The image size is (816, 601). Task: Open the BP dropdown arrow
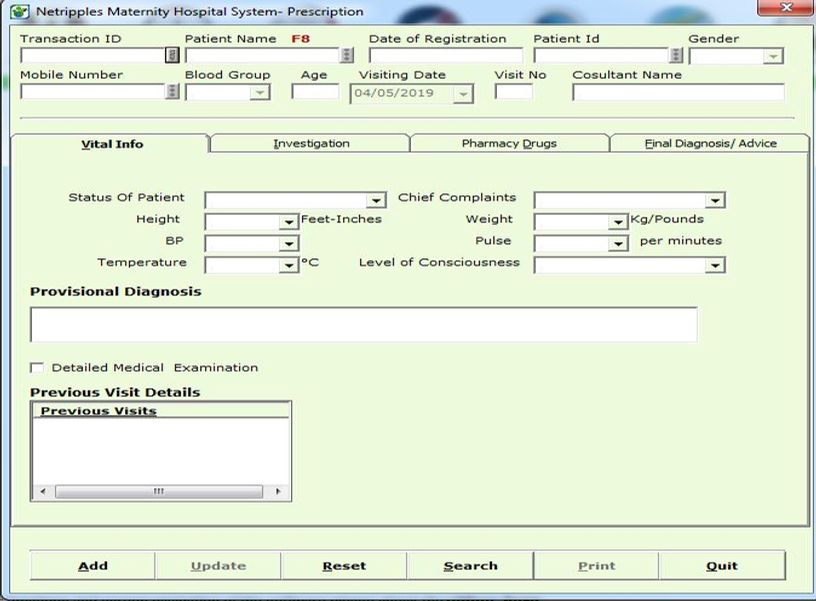click(x=288, y=244)
